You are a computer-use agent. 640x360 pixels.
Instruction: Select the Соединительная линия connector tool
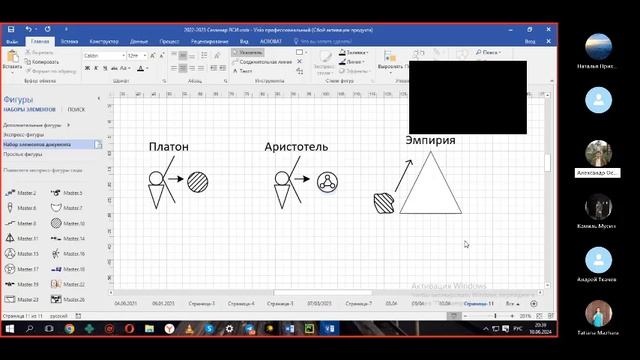click(262, 62)
